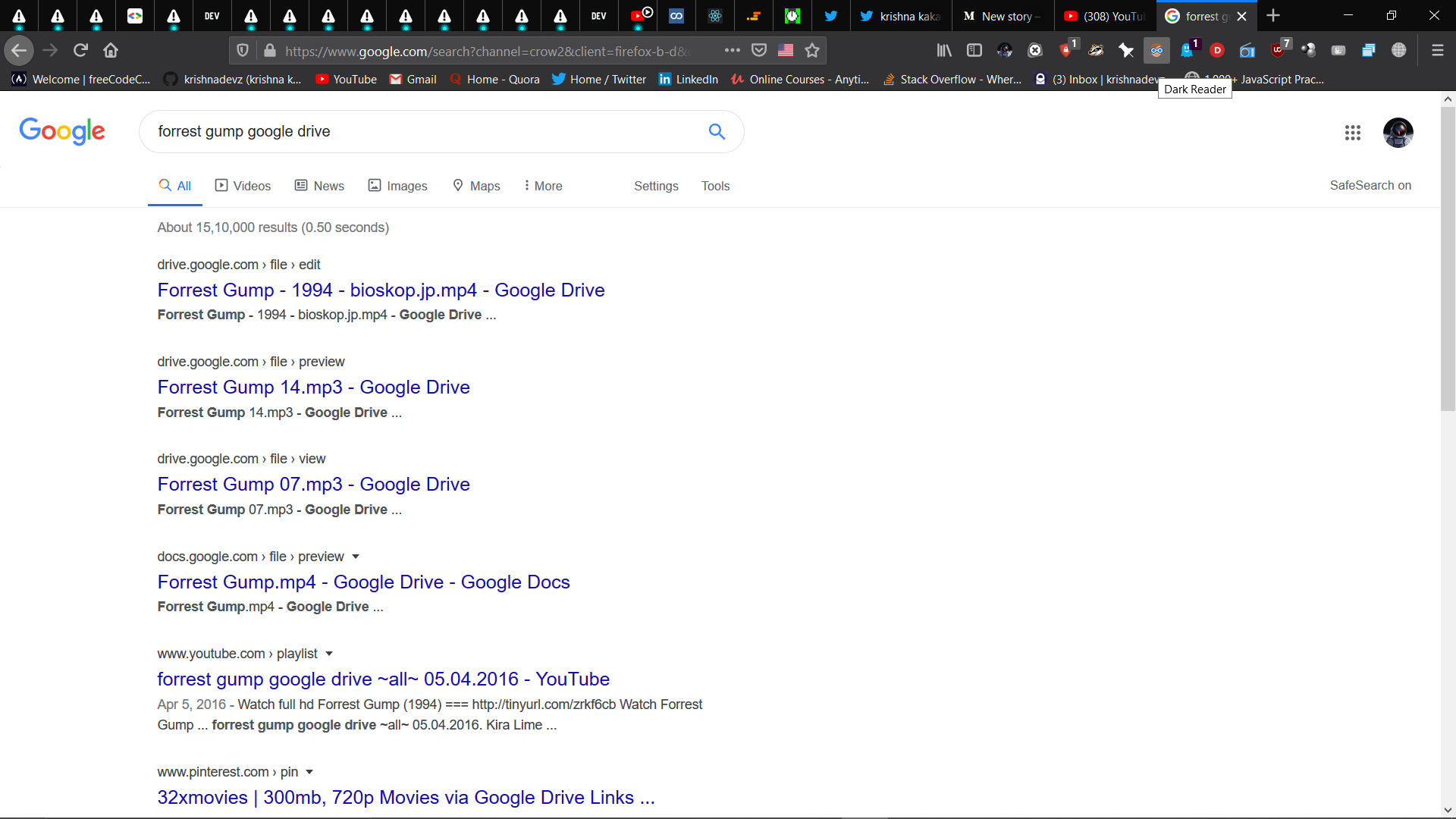Image resolution: width=1456 pixels, height=819 pixels.
Task: Click the Firefox address bar URL
Action: 485,51
